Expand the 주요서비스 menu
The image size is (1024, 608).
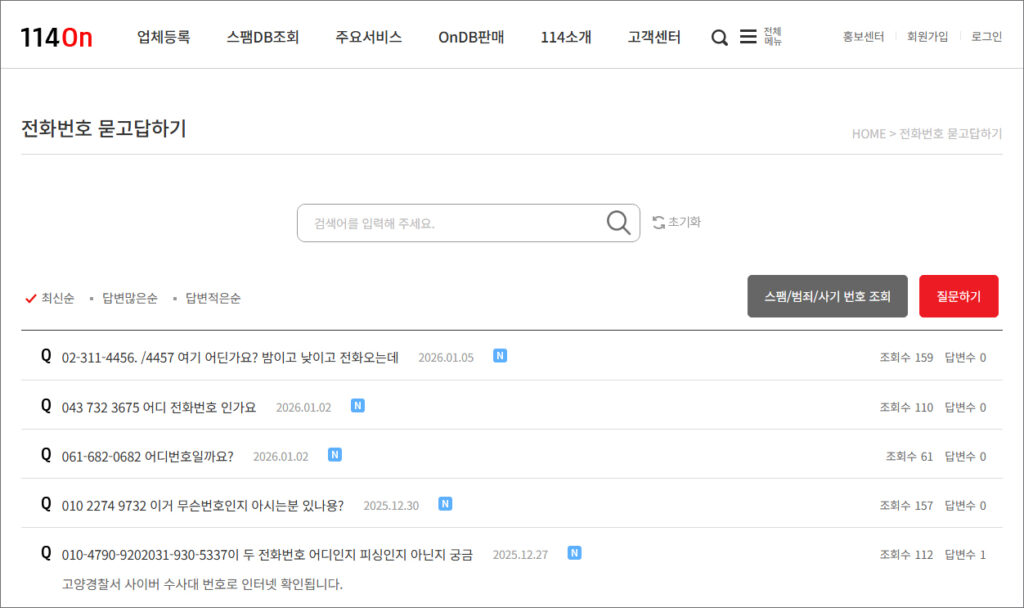(x=368, y=37)
